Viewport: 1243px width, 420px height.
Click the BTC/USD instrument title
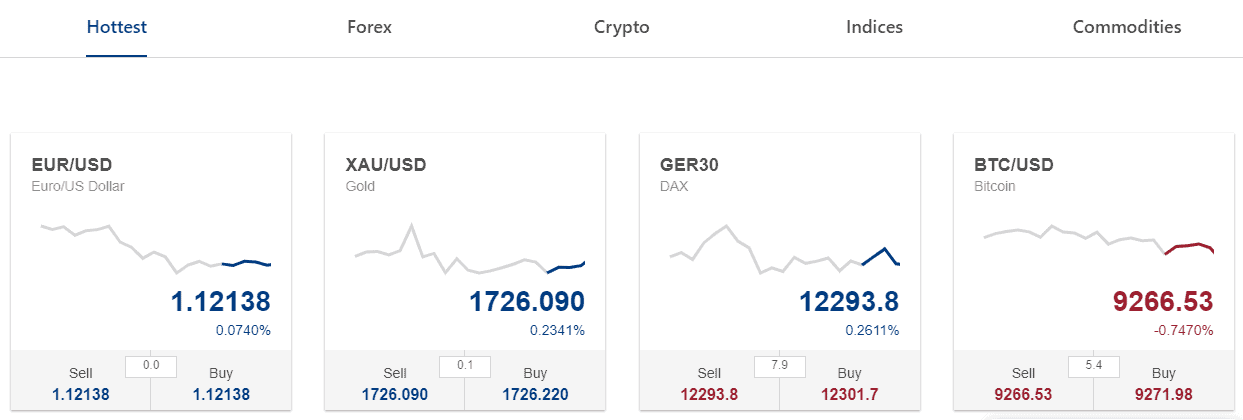pos(1013,165)
